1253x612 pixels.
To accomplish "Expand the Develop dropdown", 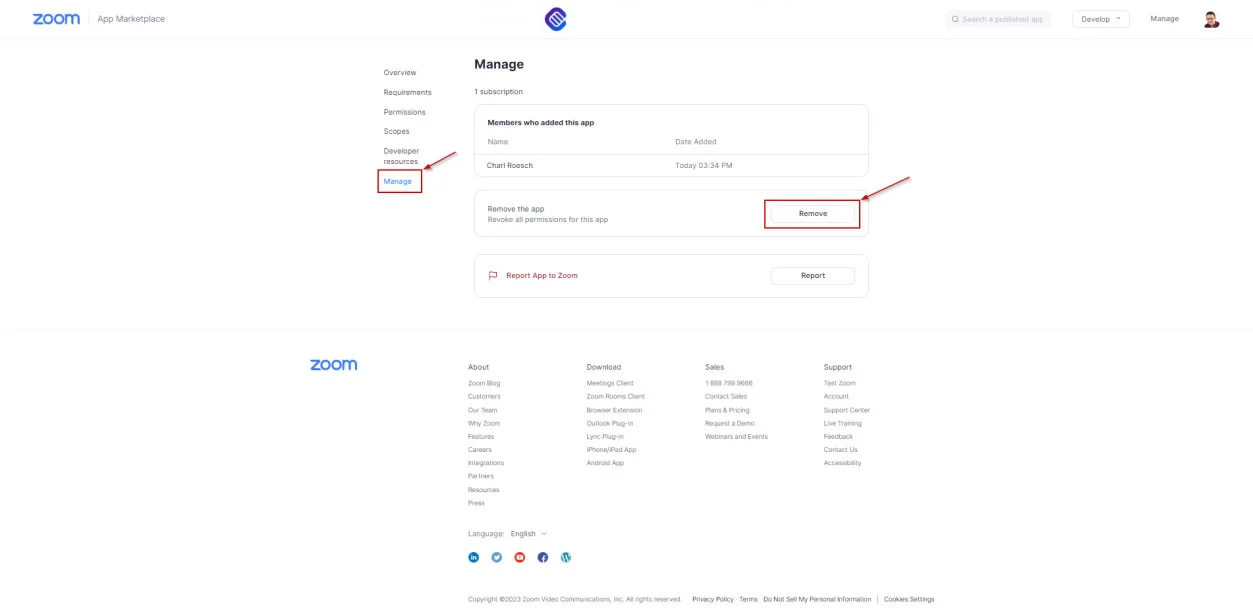I will click(1100, 19).
